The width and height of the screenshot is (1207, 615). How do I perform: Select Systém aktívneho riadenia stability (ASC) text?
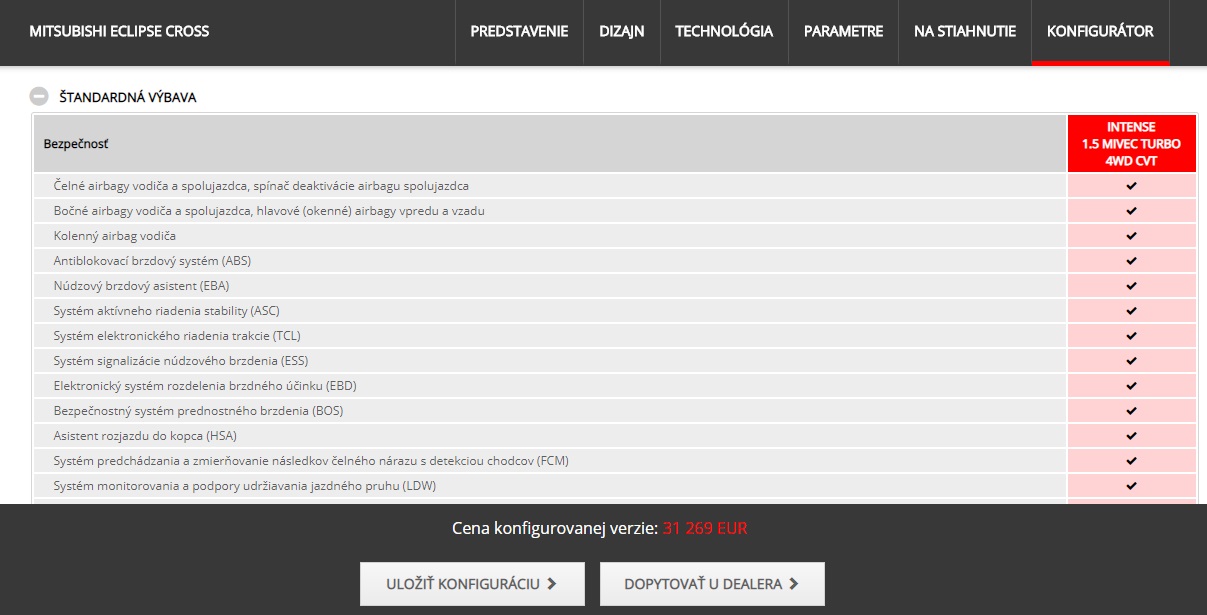tap(167, 311)
